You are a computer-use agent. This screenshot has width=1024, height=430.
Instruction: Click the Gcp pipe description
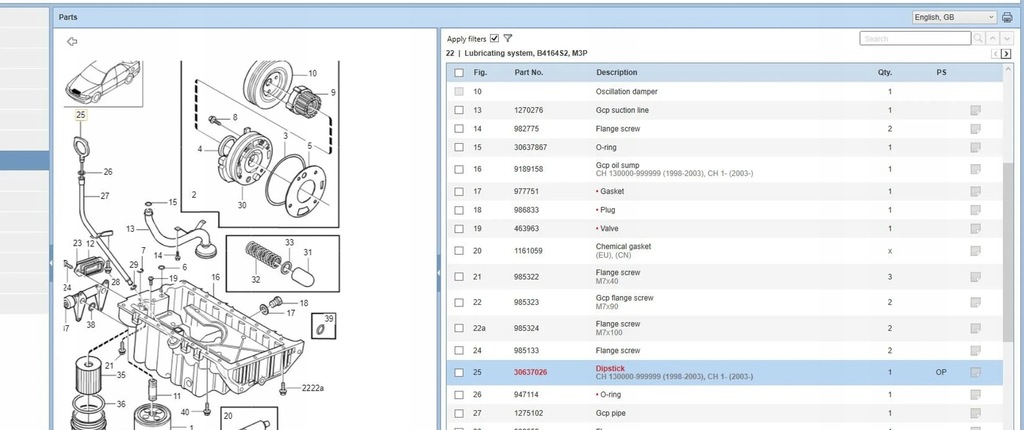pos(610,413)
